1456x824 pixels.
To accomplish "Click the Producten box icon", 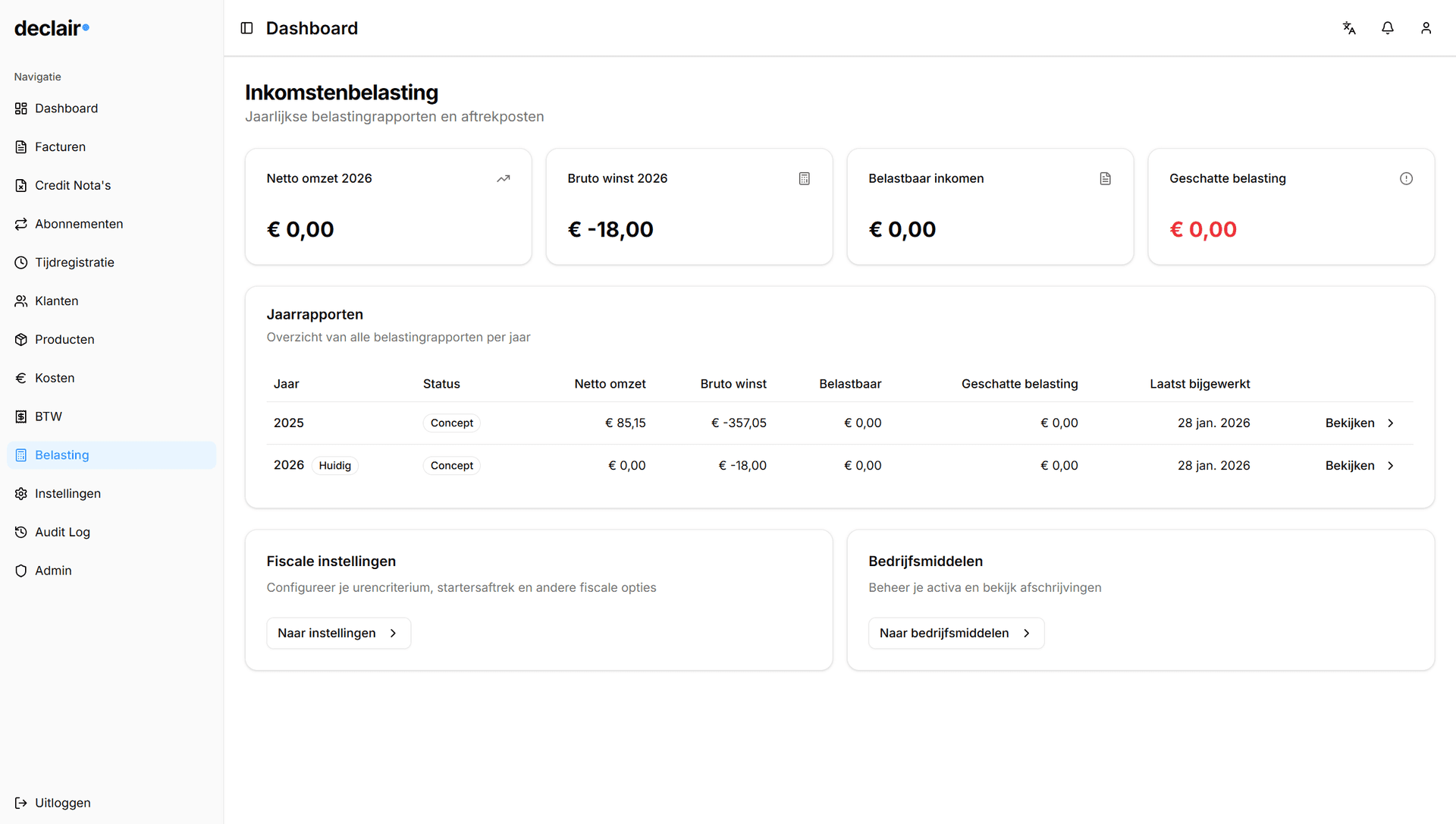I will tap(21, 340).
